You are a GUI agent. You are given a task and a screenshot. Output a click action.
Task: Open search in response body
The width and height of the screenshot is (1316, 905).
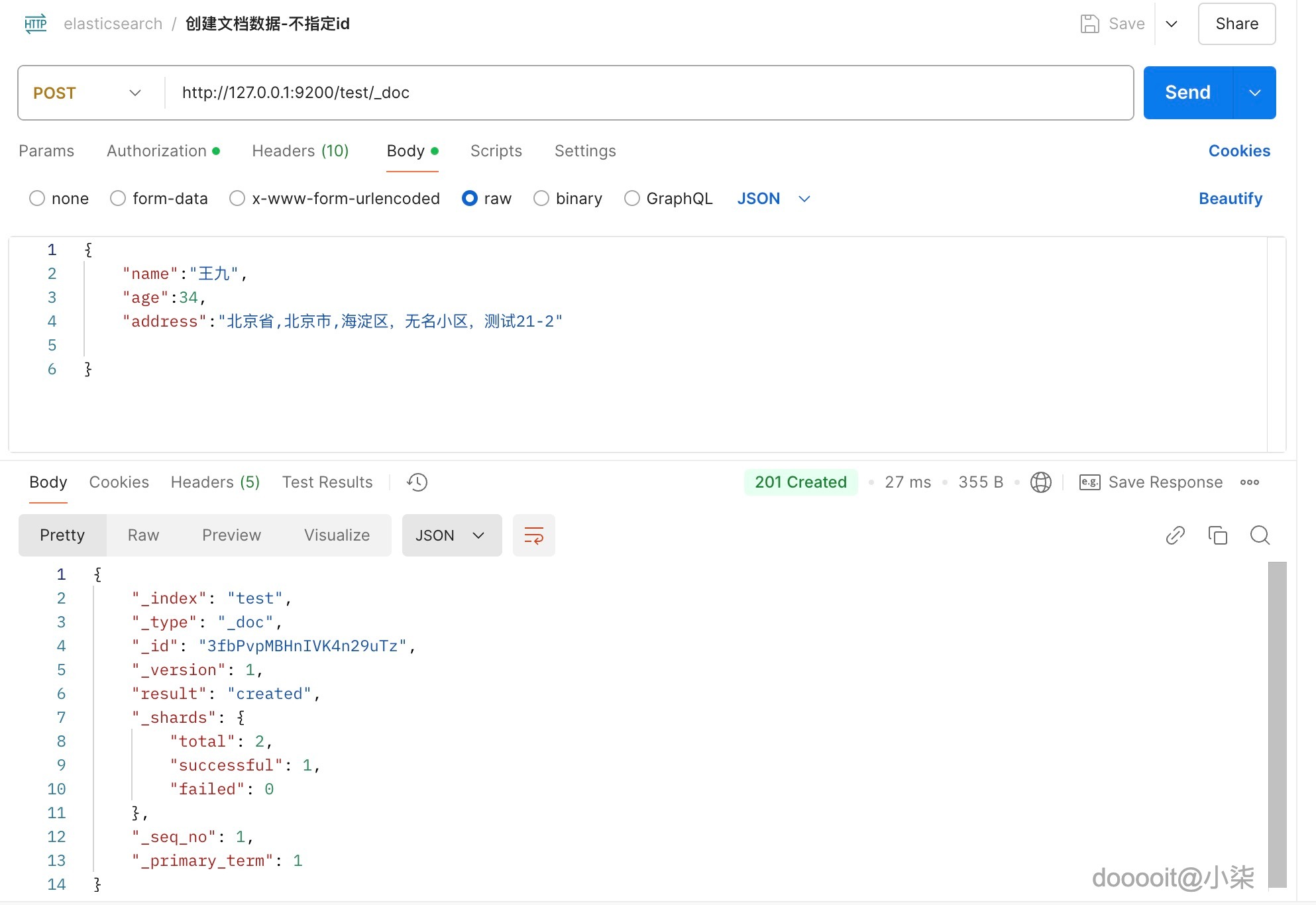(1260, 535)
